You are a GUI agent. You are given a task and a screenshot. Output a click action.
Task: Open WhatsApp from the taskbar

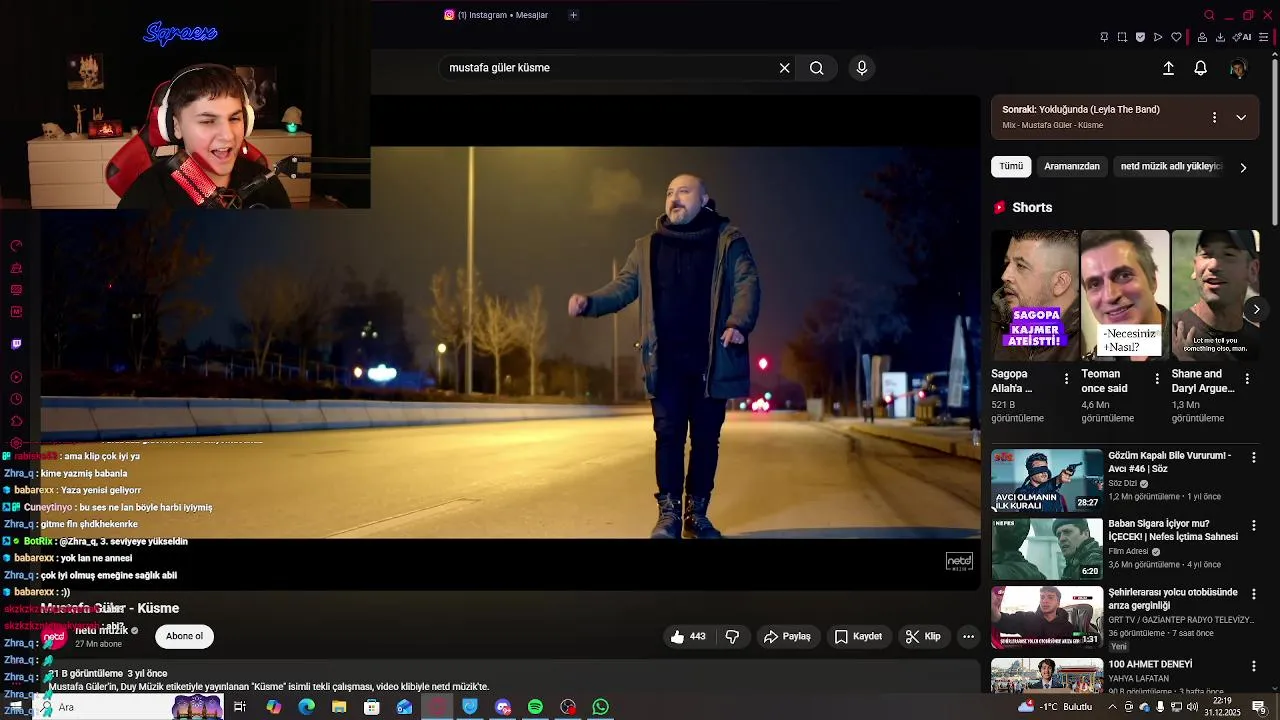(x=601, y=707)
